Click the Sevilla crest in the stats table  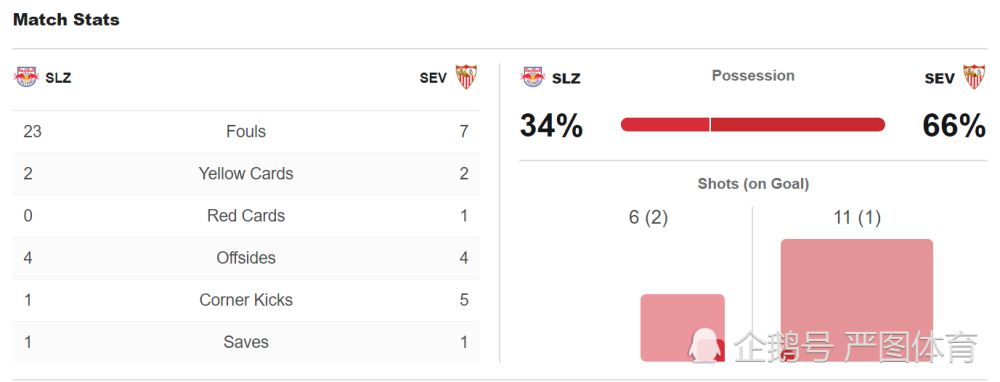[466, 77]
